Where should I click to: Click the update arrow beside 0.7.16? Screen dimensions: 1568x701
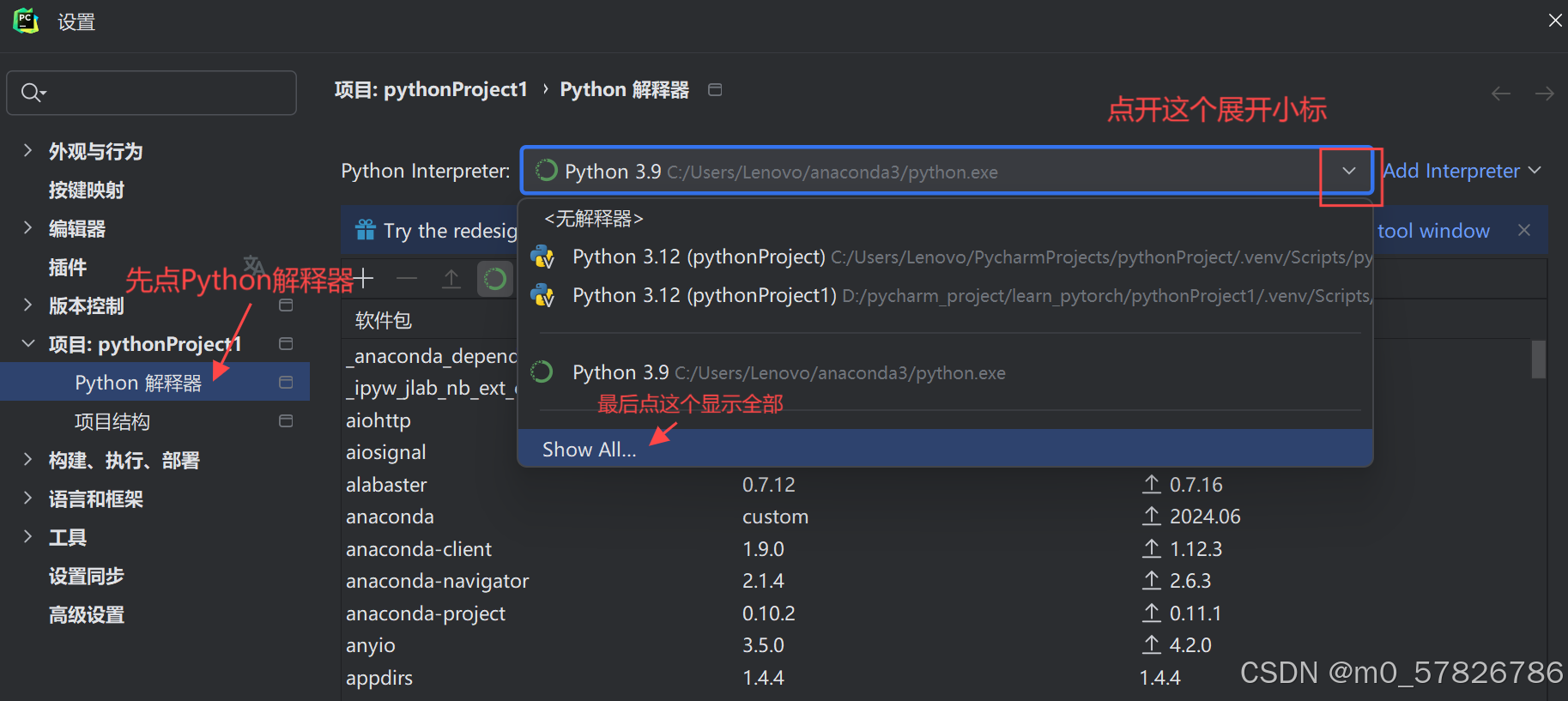click(x=1152, y=485)
